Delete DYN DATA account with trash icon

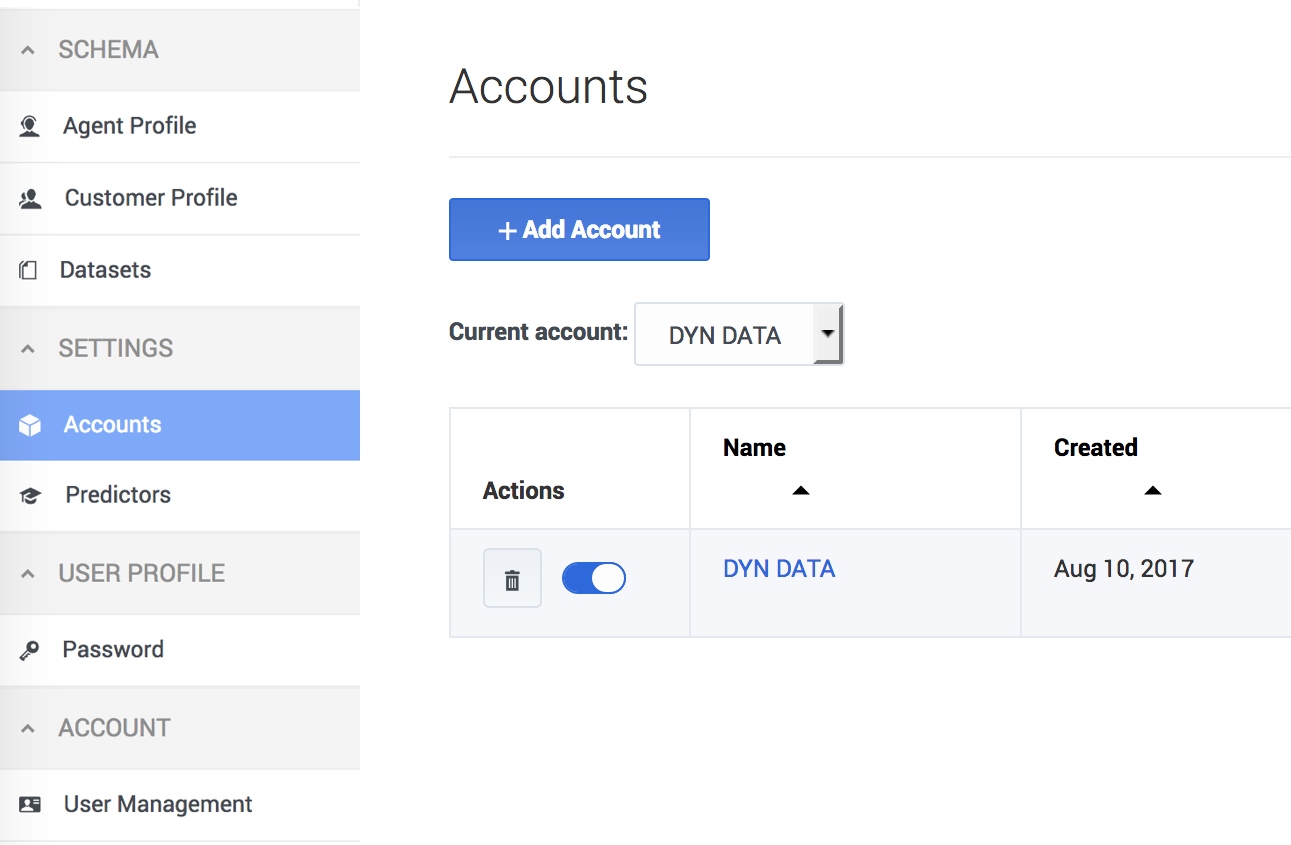coord(512,578)
